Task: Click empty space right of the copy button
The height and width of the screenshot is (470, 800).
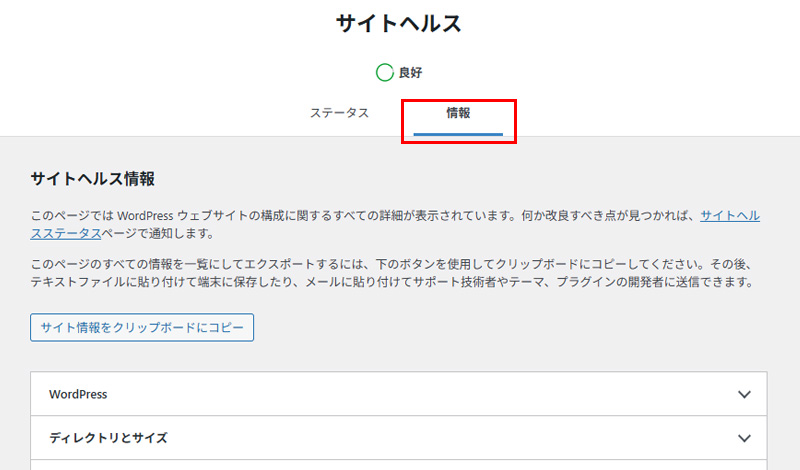Action: (500, 328)
